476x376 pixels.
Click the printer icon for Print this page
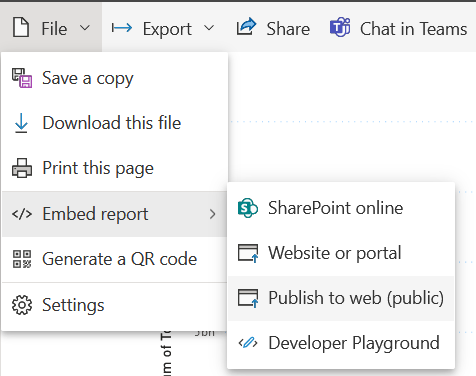click(x=22, y=168)
